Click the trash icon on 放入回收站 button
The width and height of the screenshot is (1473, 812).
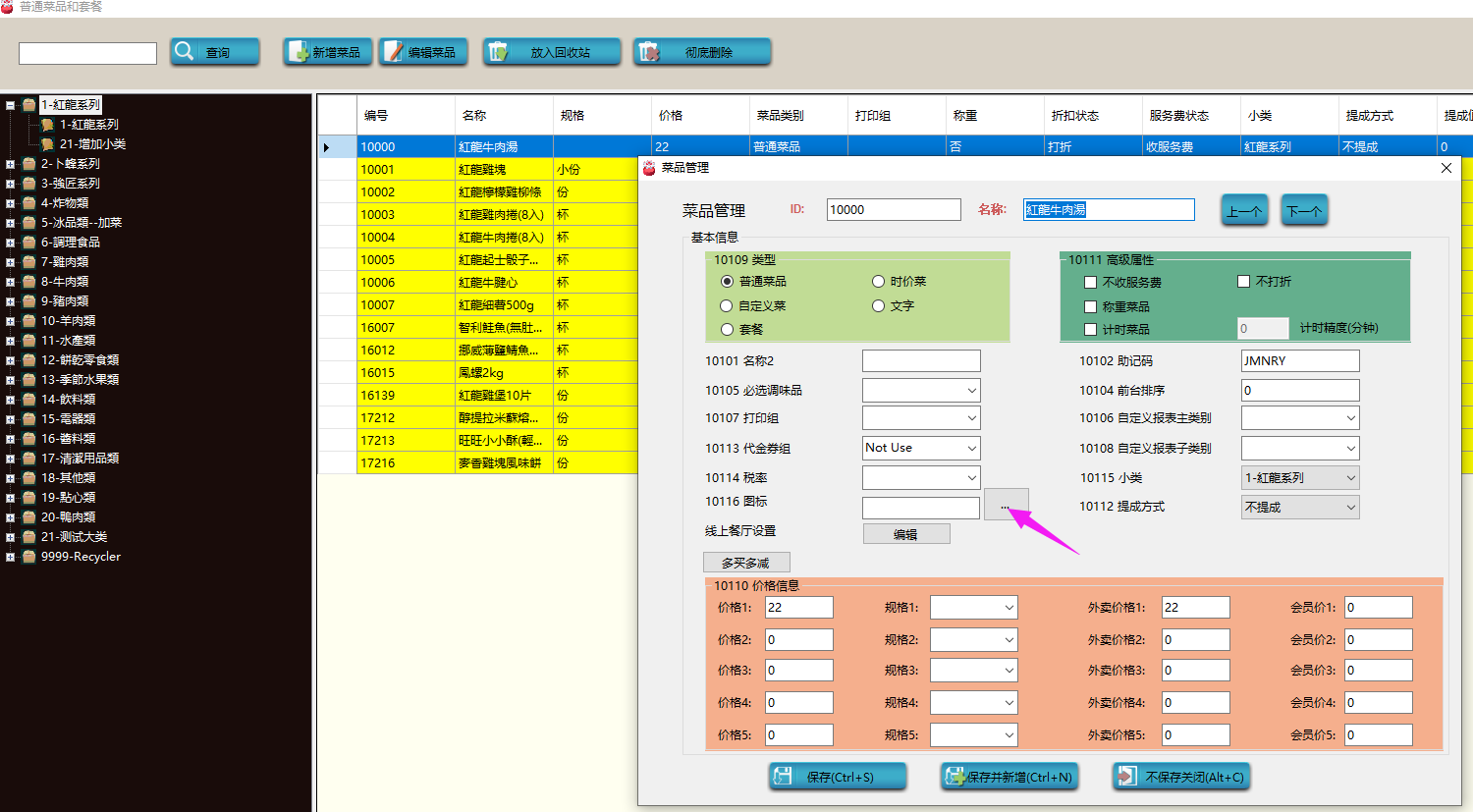[498, 52]
